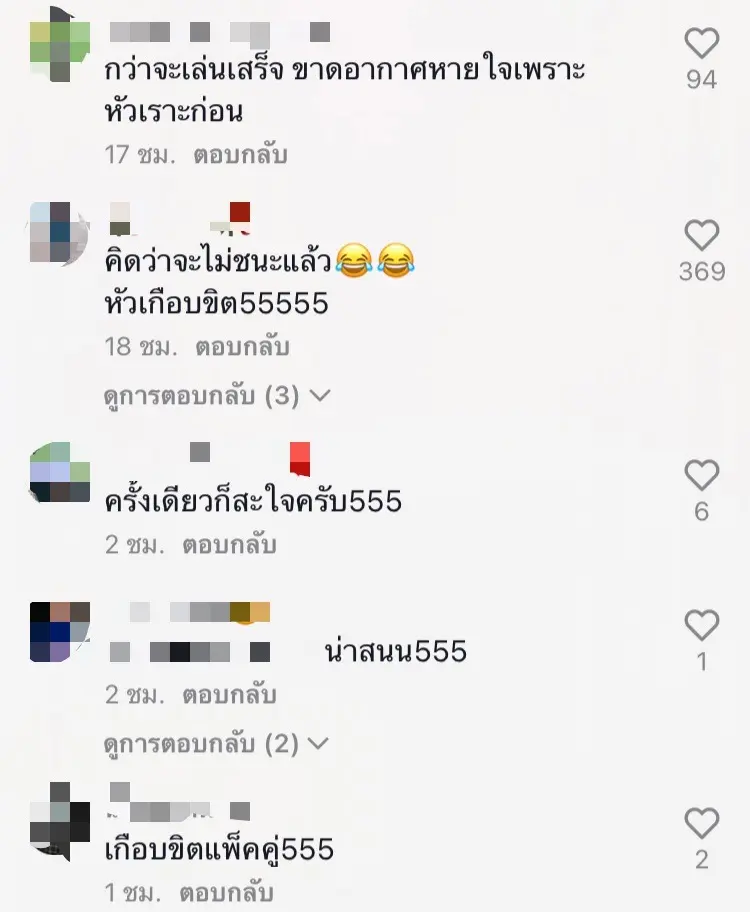Open avatar of the last commenter
The height and width of the screenshot is (912, 750).
[x=60, y=821]
